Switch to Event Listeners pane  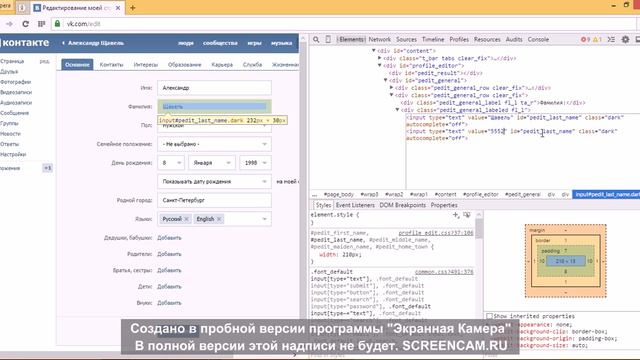point(355,205)
